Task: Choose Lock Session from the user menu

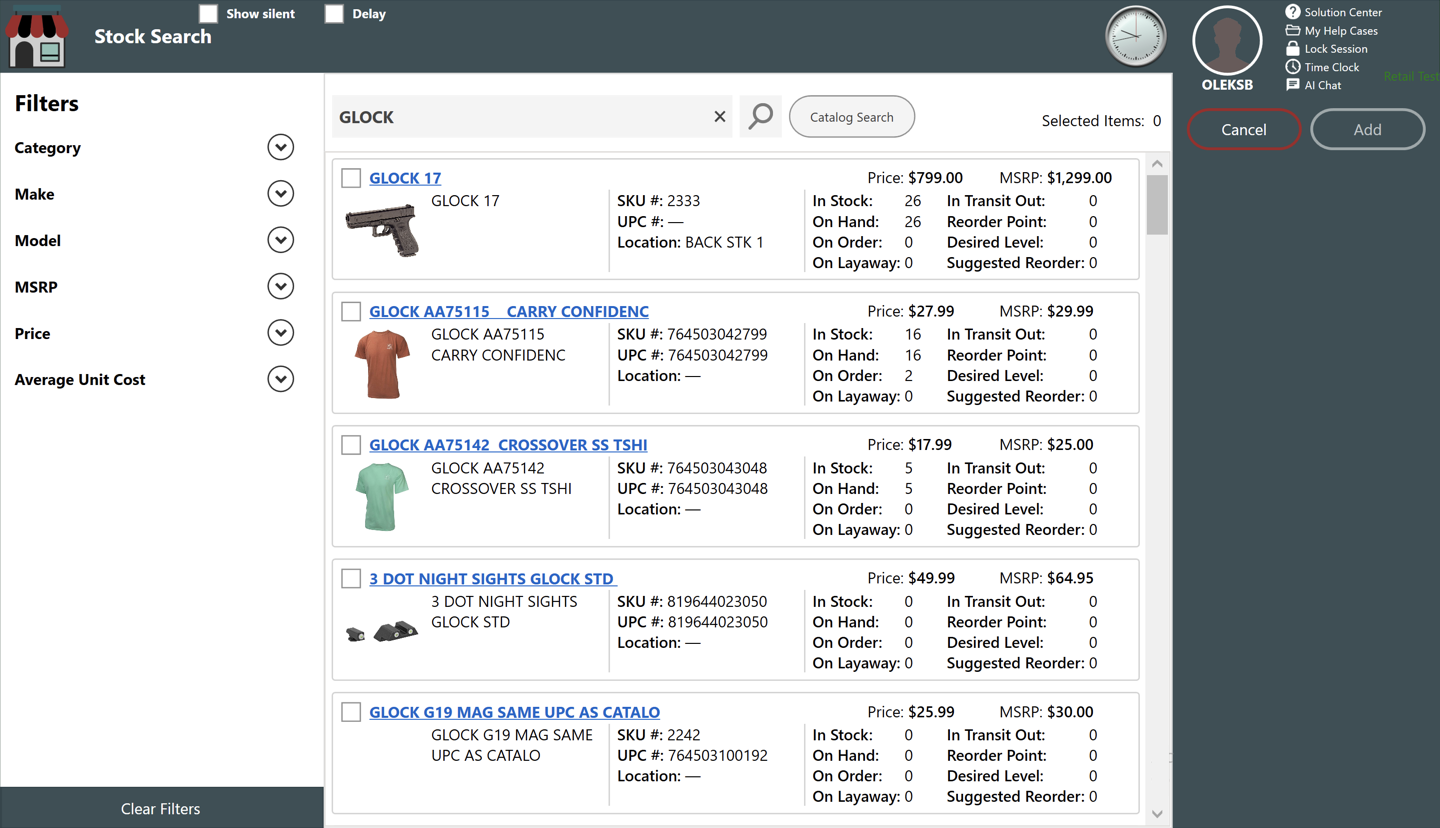Action: (x=1336, y=48)
